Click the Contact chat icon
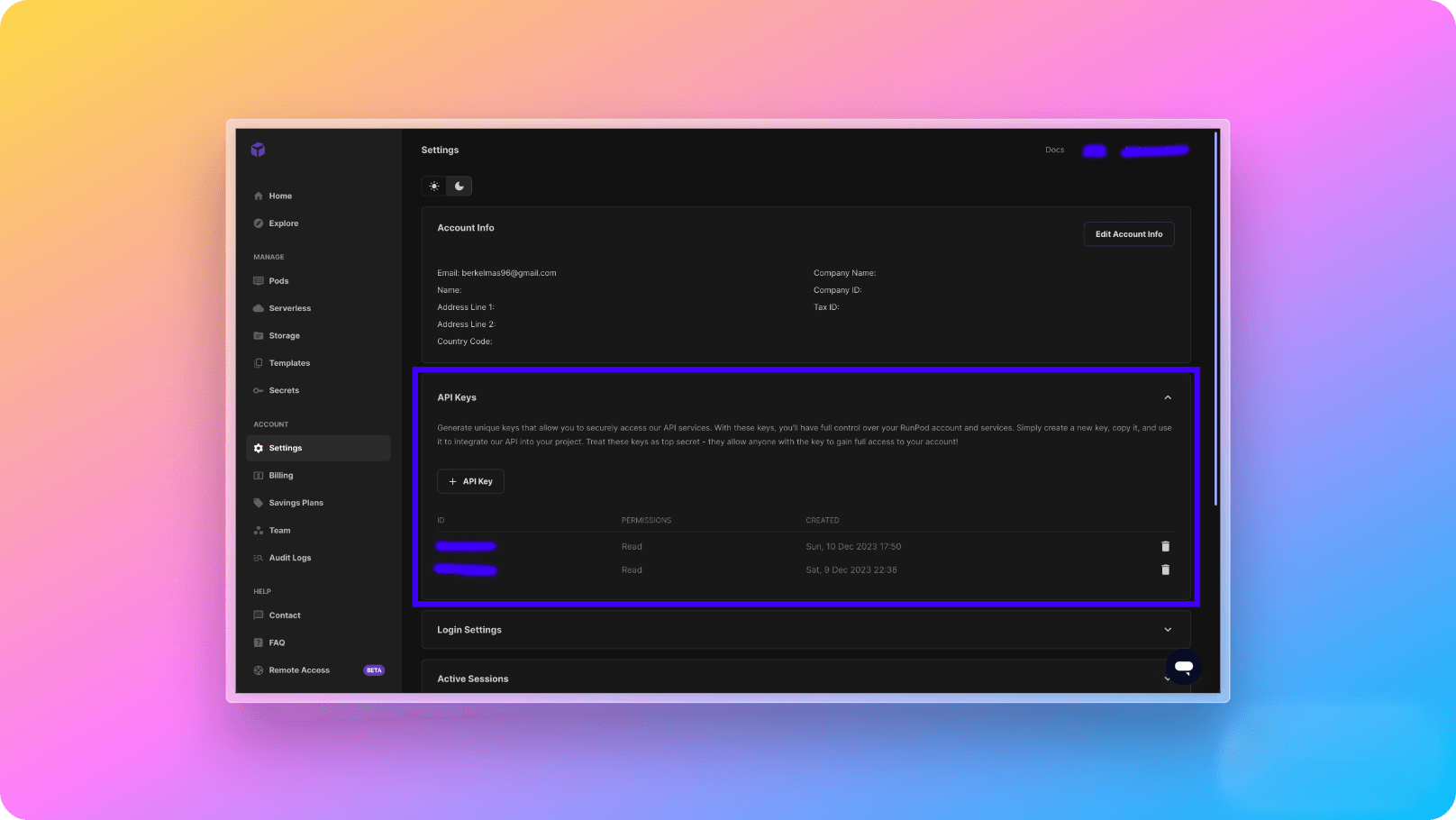The height and width of the screenshot is (820, 1456). [259, 615]
